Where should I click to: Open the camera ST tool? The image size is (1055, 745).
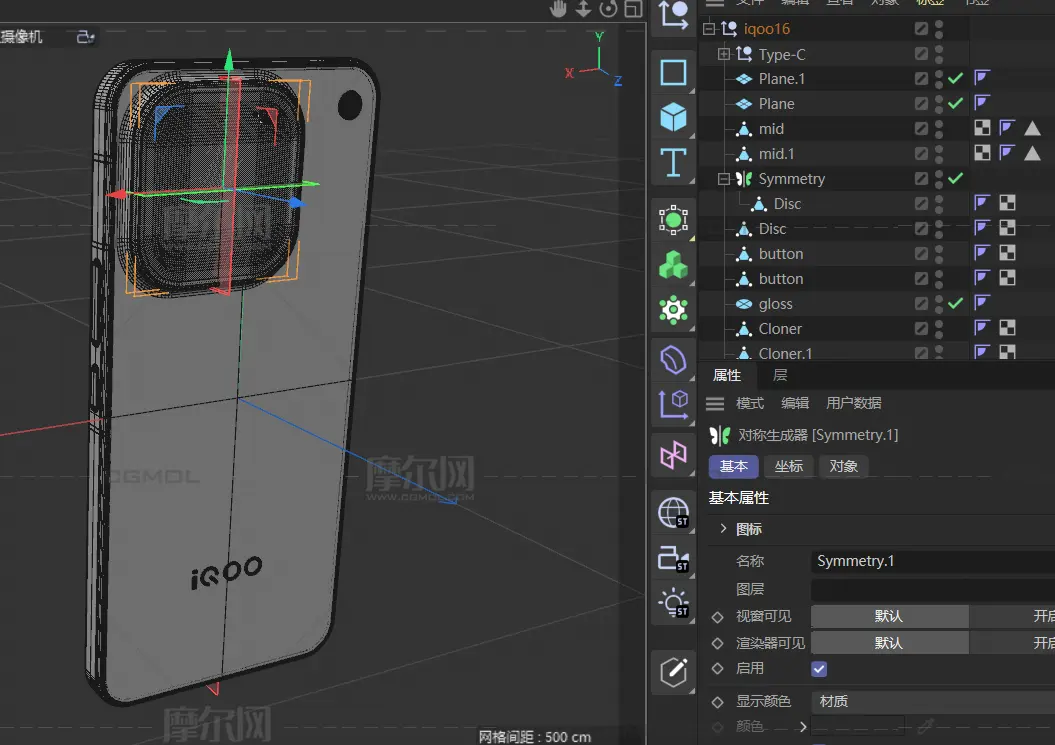click(673, 559)
